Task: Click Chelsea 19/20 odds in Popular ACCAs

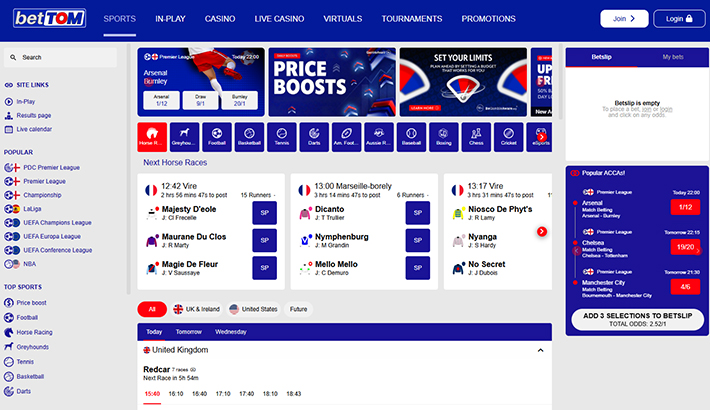Action: (x=685, y=247)
